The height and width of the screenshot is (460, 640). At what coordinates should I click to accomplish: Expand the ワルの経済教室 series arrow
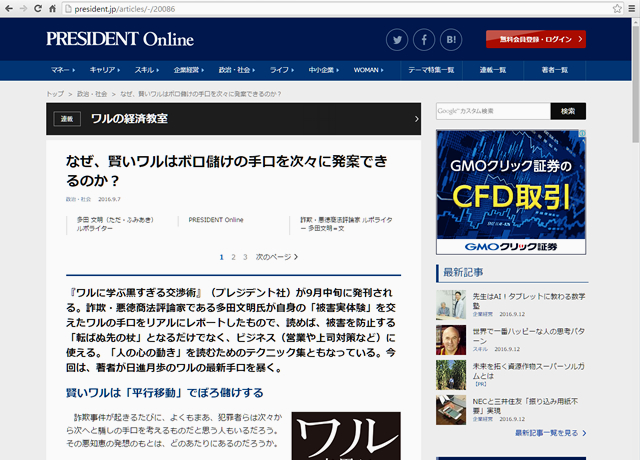[417, 118]
